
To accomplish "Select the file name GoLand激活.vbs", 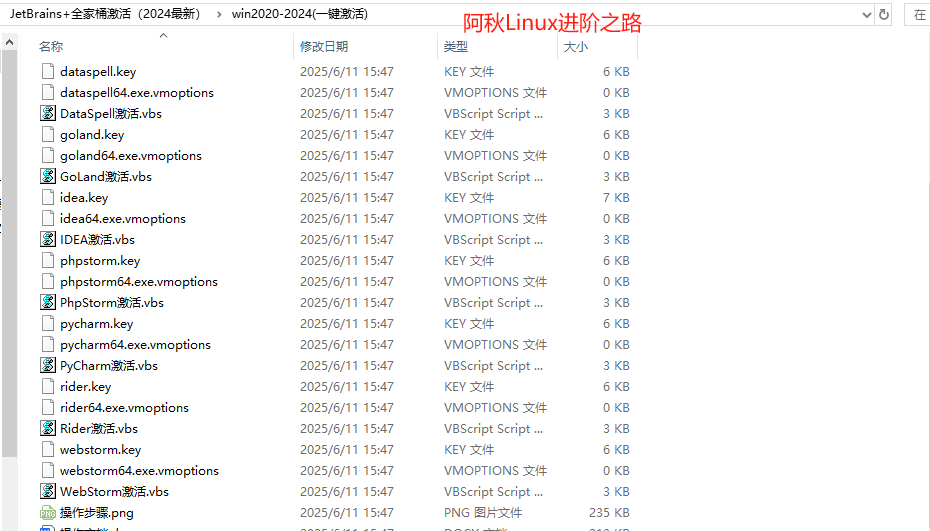I will [x=106, y=176].
